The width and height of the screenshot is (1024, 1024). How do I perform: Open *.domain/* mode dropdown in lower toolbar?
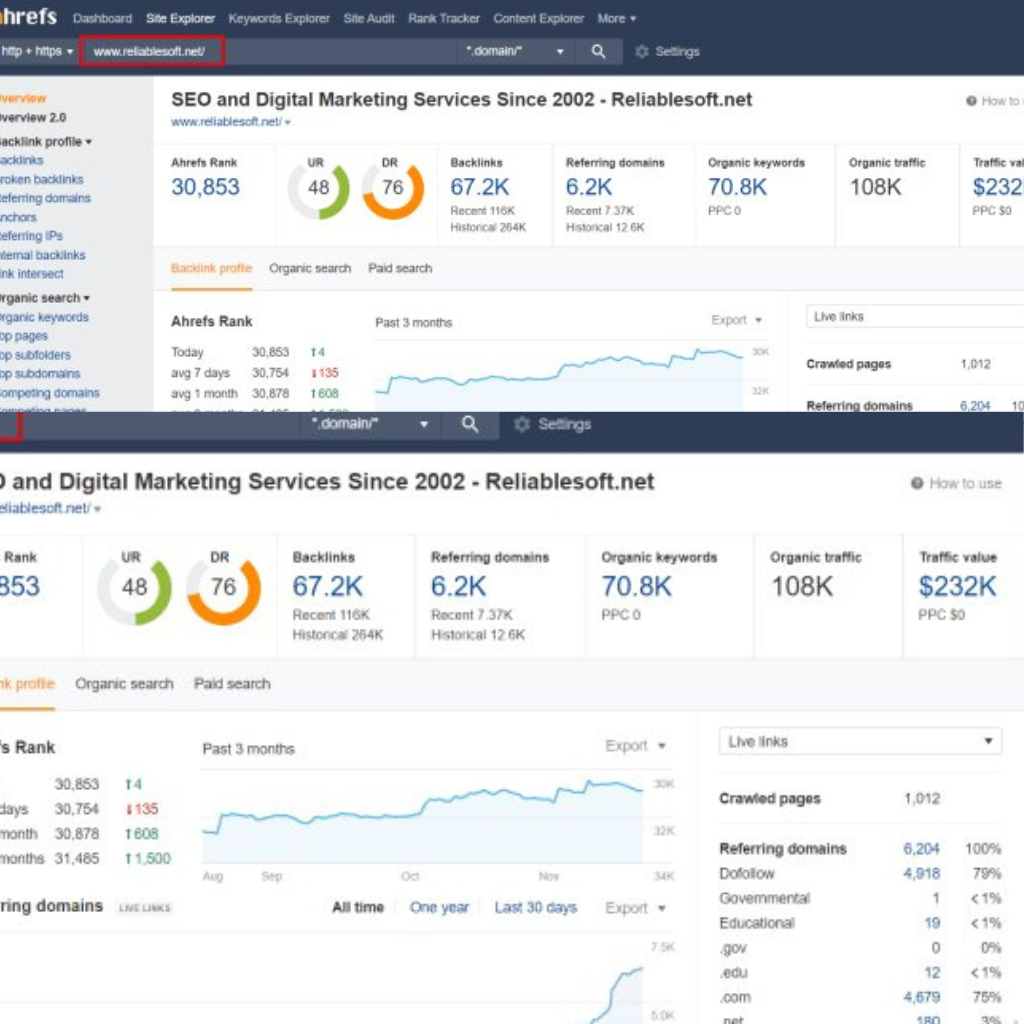click(370, 424)
